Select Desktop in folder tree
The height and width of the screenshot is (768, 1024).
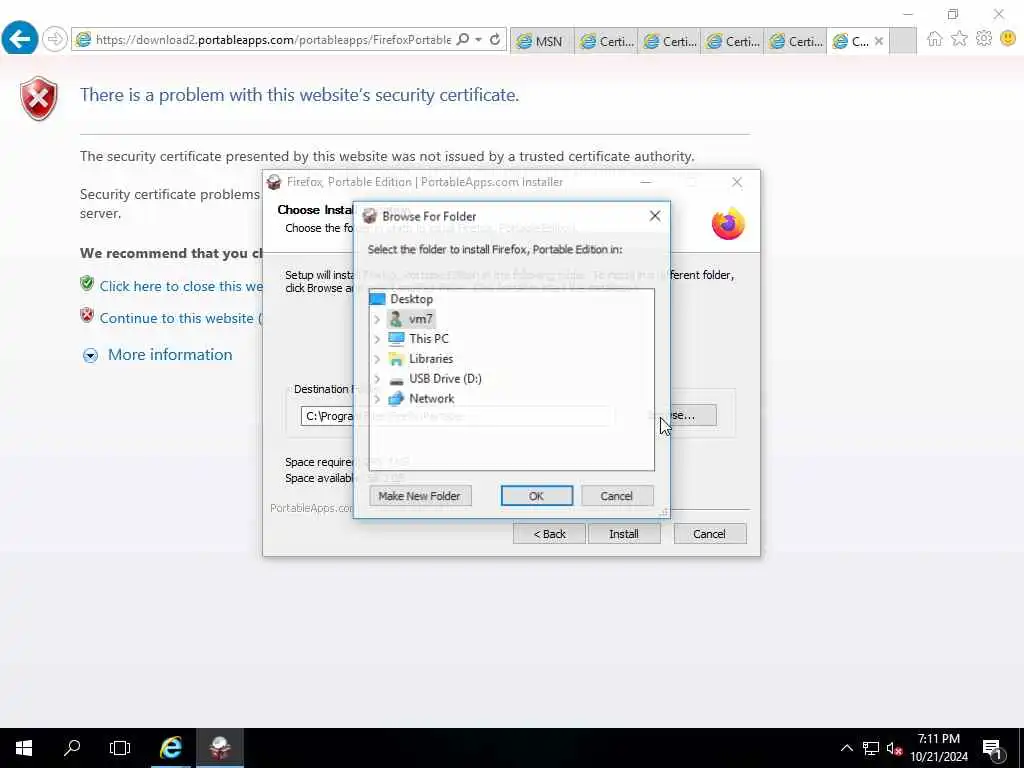(411, 299)
